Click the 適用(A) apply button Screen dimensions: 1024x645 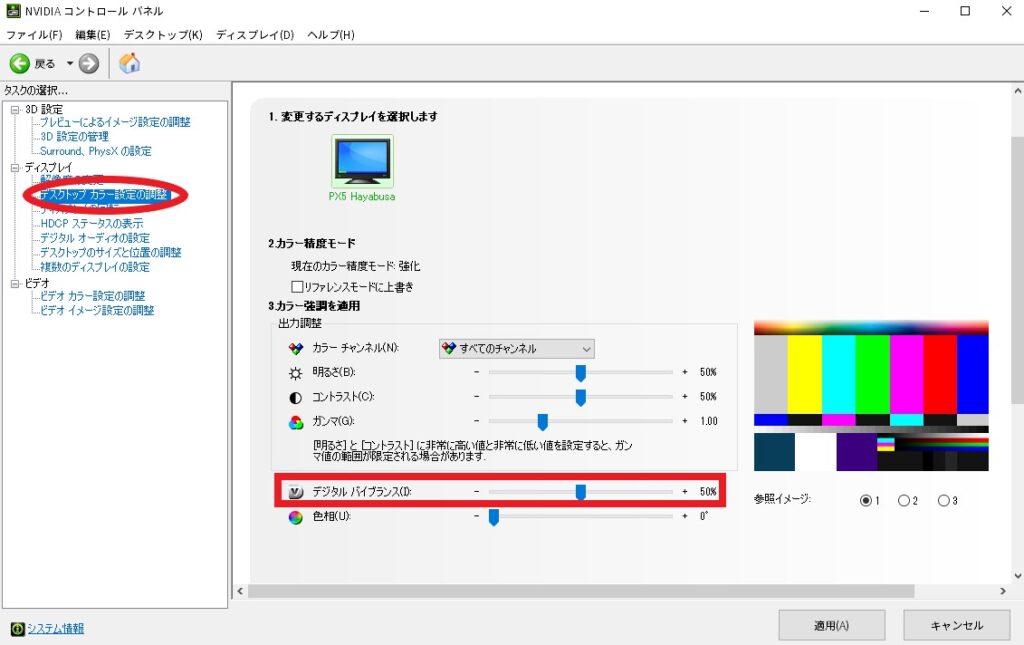coord(831,625)
